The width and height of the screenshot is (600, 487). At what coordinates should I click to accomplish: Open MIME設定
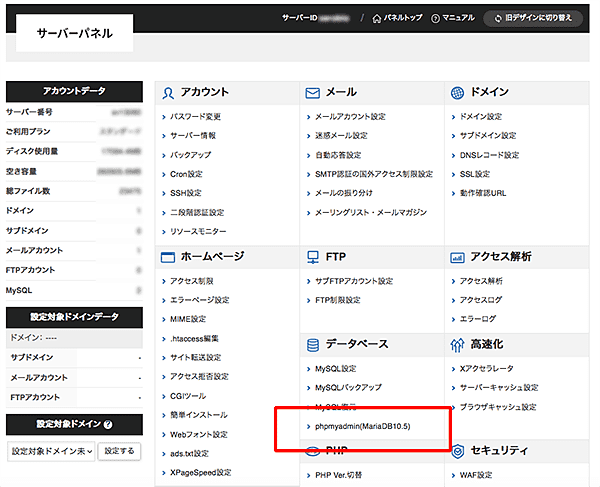188,319
